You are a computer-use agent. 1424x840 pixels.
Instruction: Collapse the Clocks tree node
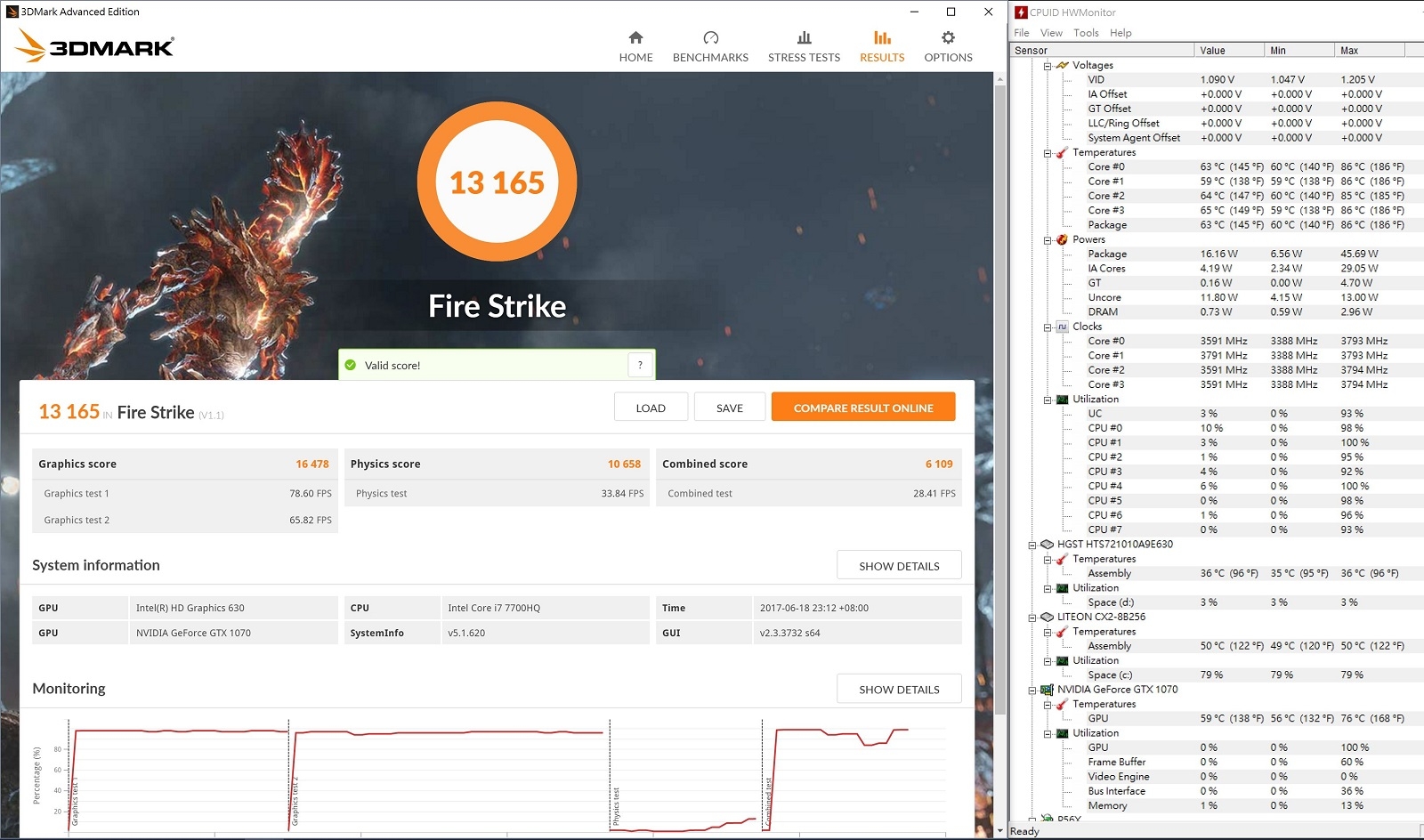pyautogui.click(x=1048, y=327)
